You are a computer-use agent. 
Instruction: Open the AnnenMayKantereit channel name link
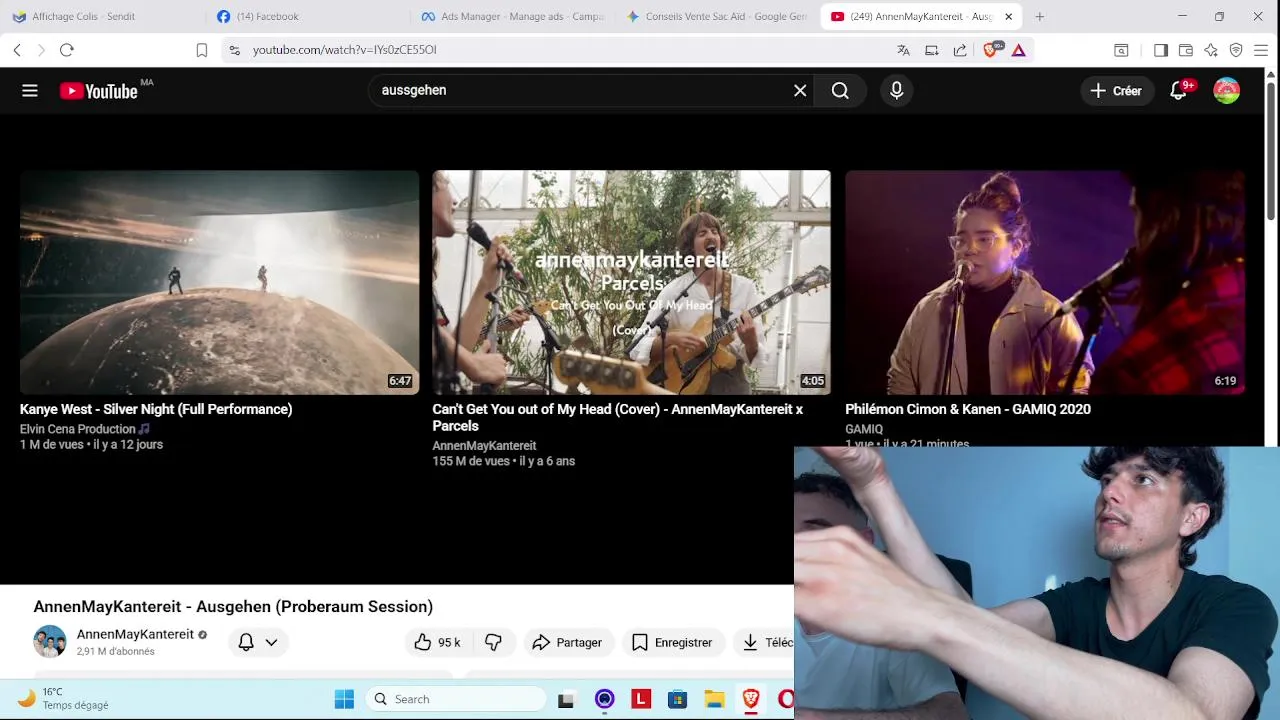135,634
